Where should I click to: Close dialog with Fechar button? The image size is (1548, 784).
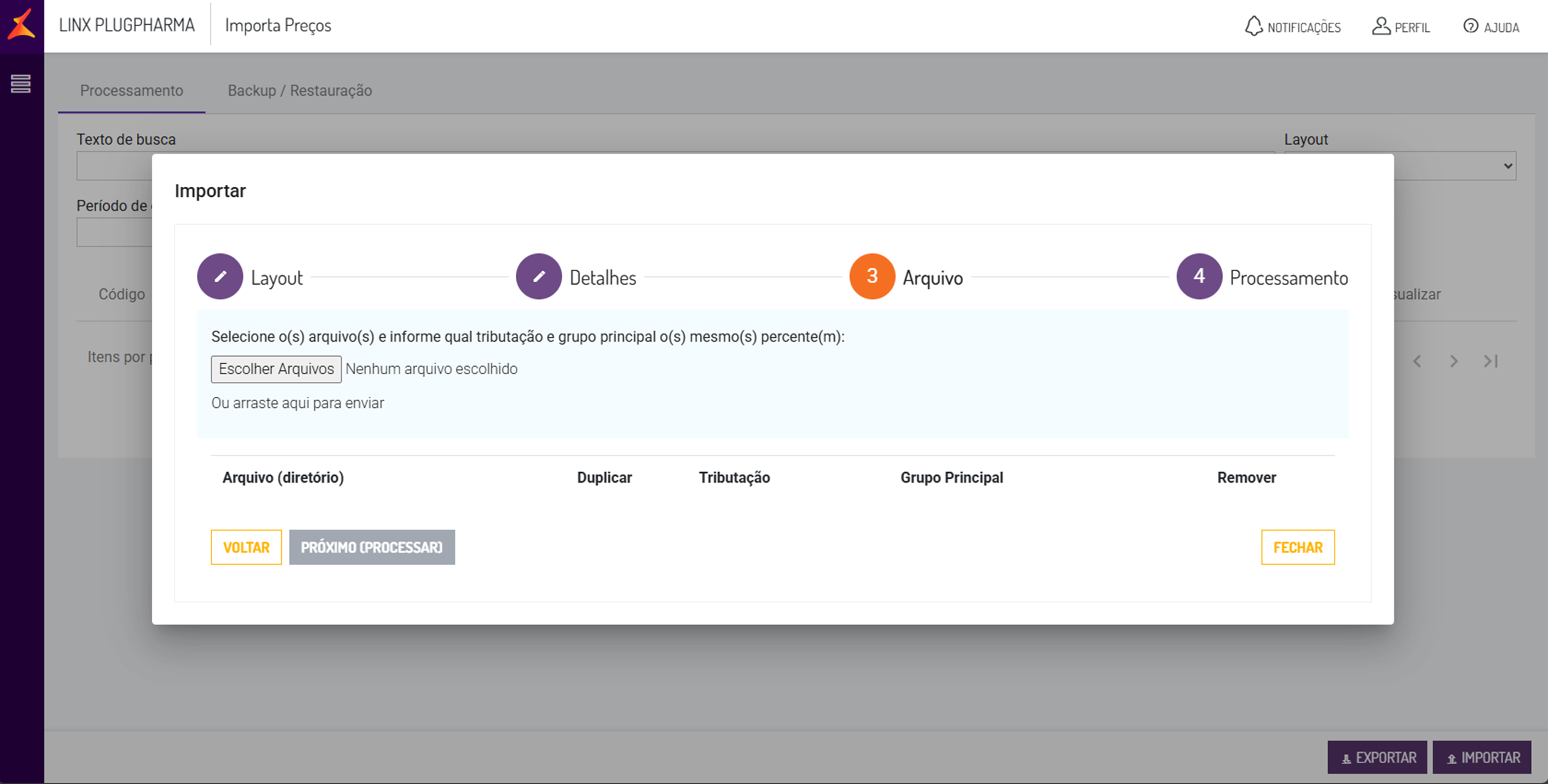[1297, 547]
